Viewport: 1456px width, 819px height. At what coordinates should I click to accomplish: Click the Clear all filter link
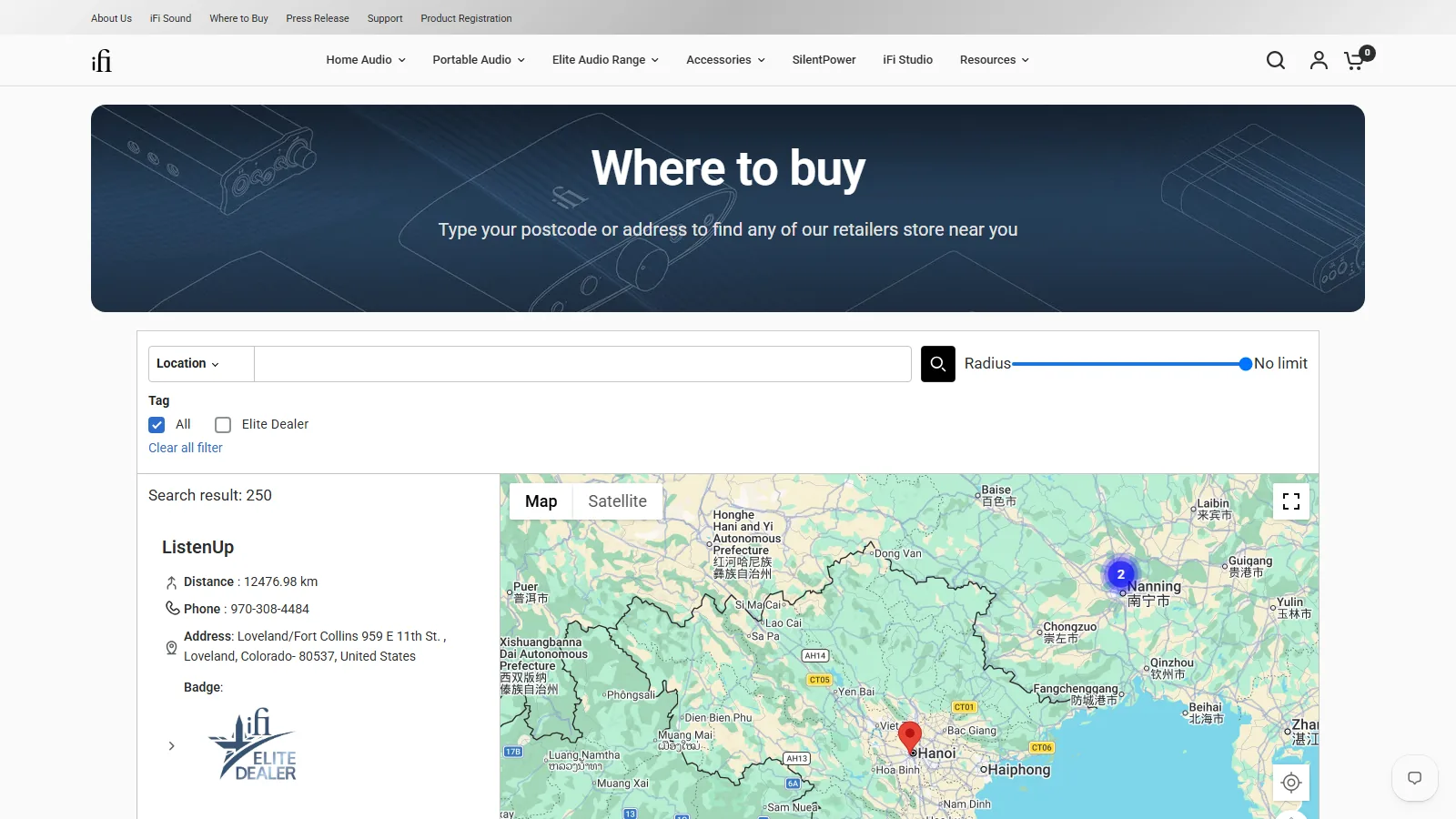click(186, 448)
